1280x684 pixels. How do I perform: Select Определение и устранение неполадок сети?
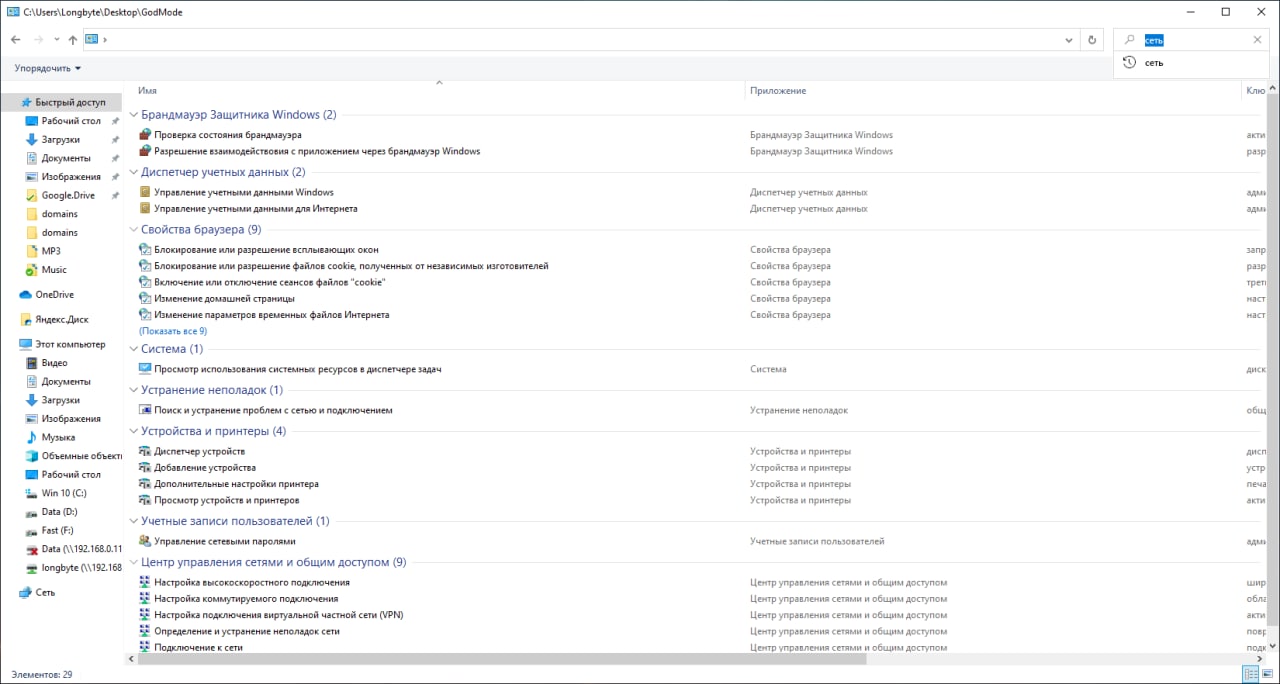(247, 631)
